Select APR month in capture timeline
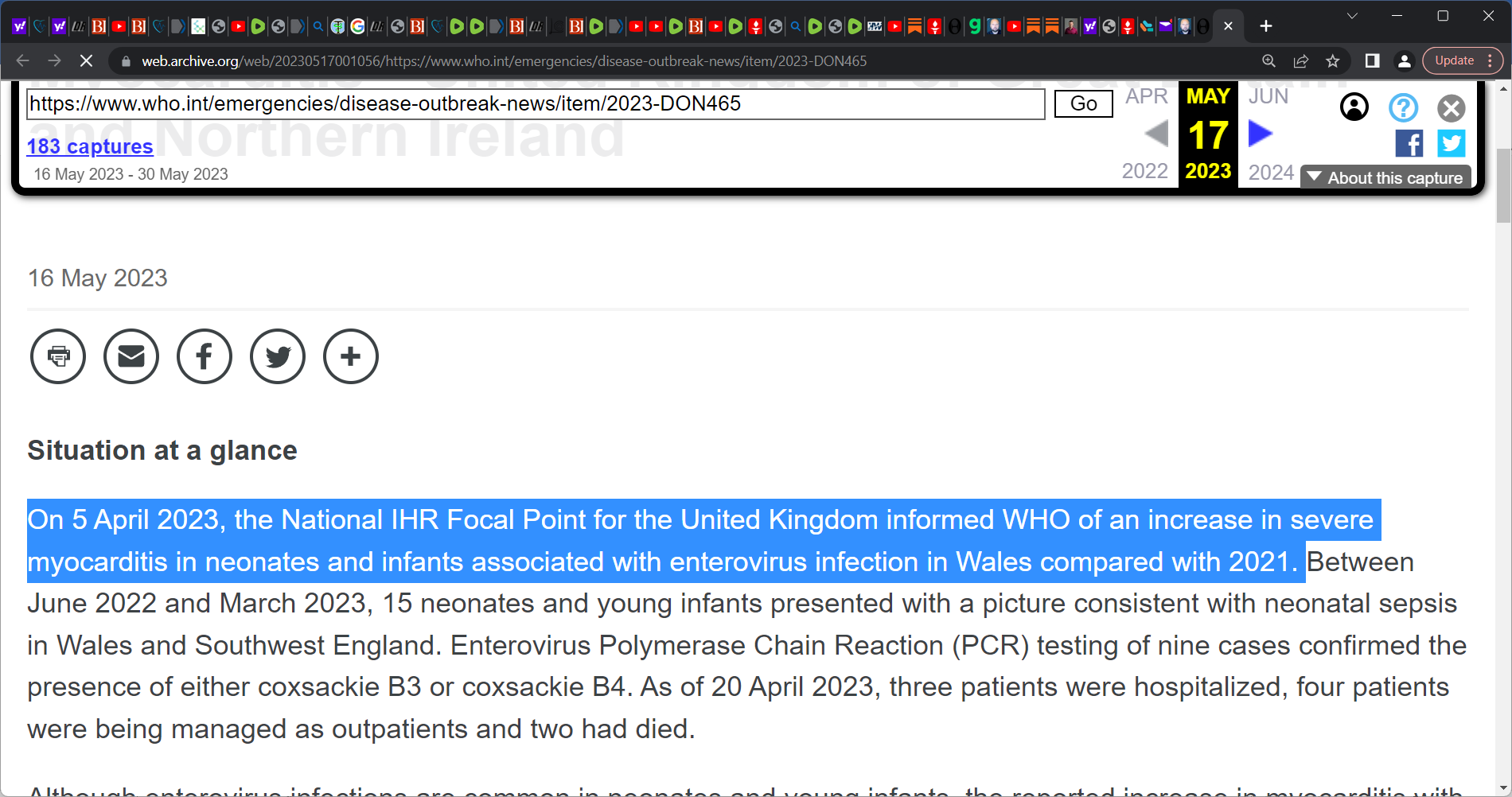This screenshot has height=797, width=1512. pyautogui.click(x=1146, y=96)
